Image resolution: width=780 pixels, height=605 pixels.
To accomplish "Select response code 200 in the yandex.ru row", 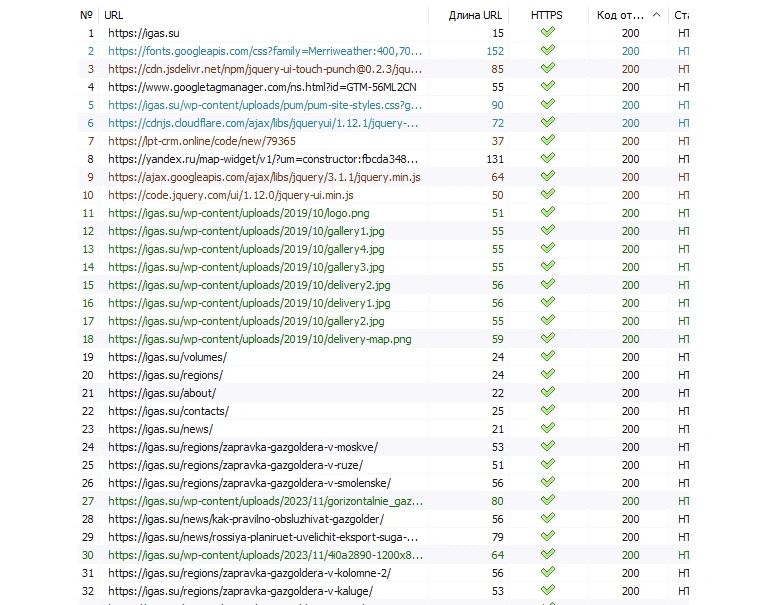I will coord(630,159).
